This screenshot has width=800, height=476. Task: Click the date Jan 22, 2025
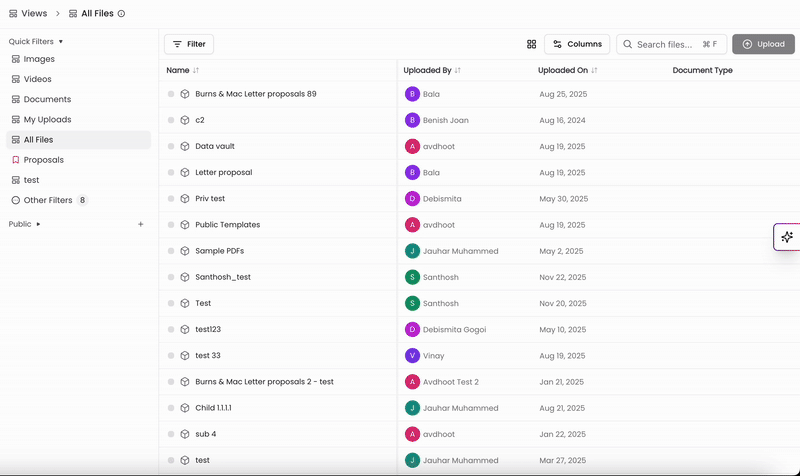click(562, 434)
